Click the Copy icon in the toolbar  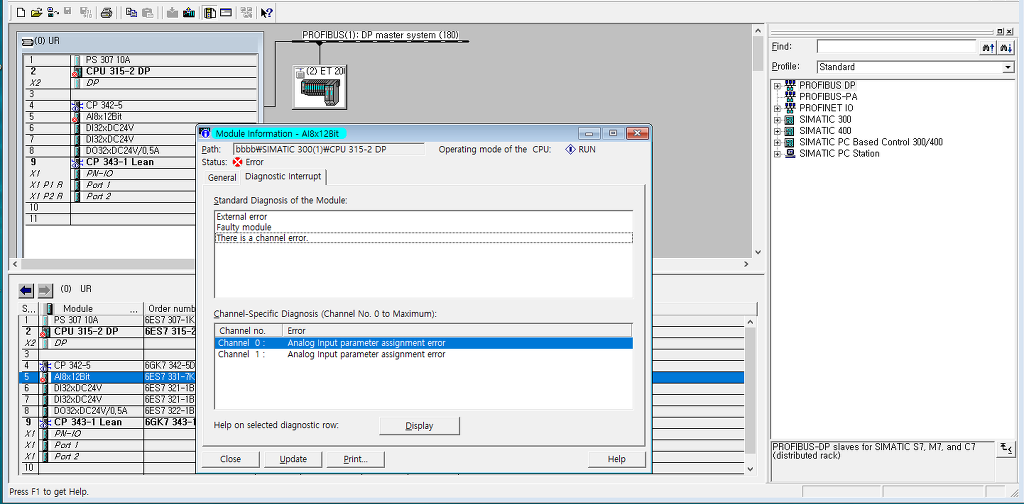[131, 12]
